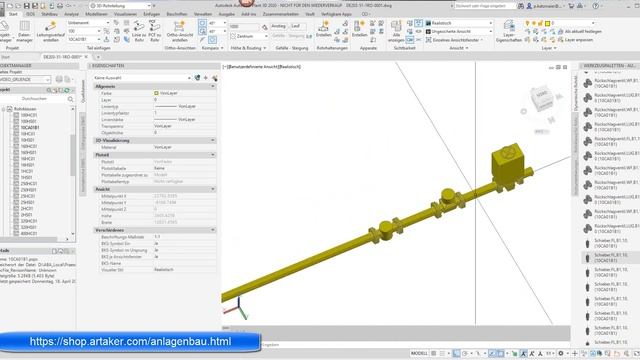
Task: Expand the Layer panel title
Action: [x=549, y=48]
